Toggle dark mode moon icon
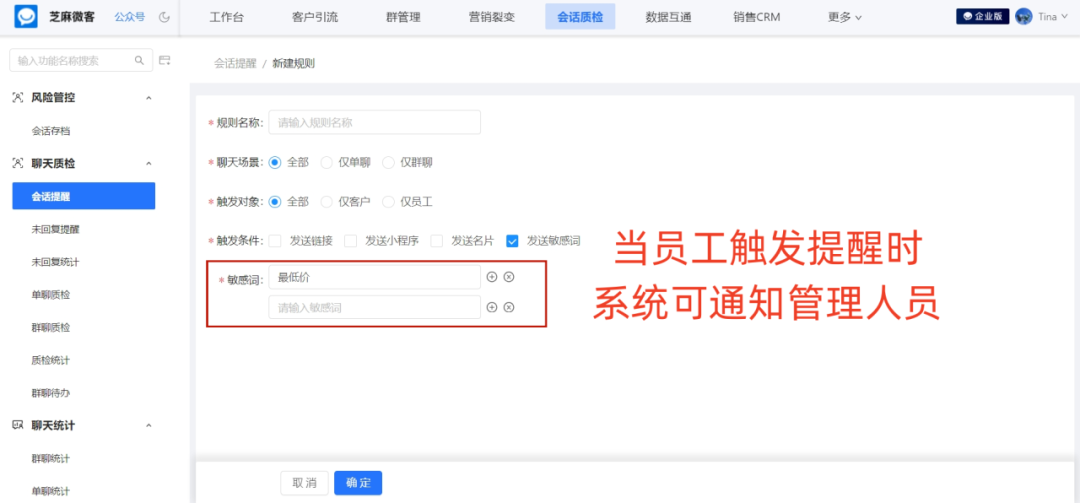 [164, 17]
